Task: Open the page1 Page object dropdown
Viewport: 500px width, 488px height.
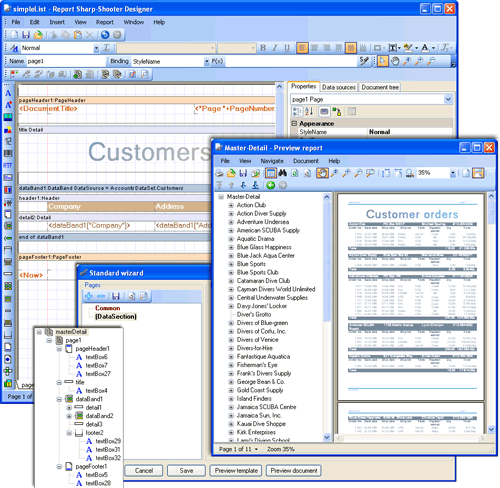Action: click(x=448, y=99)
